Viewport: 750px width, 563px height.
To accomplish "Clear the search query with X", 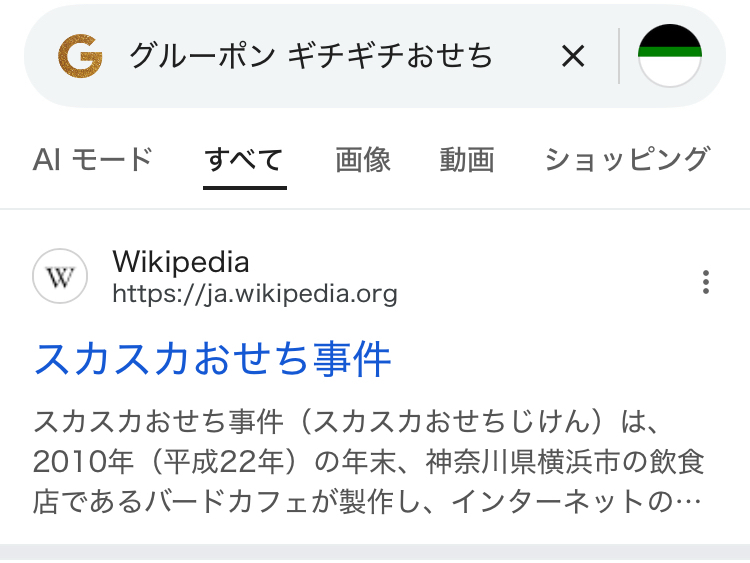I will (x=572, y=57).
